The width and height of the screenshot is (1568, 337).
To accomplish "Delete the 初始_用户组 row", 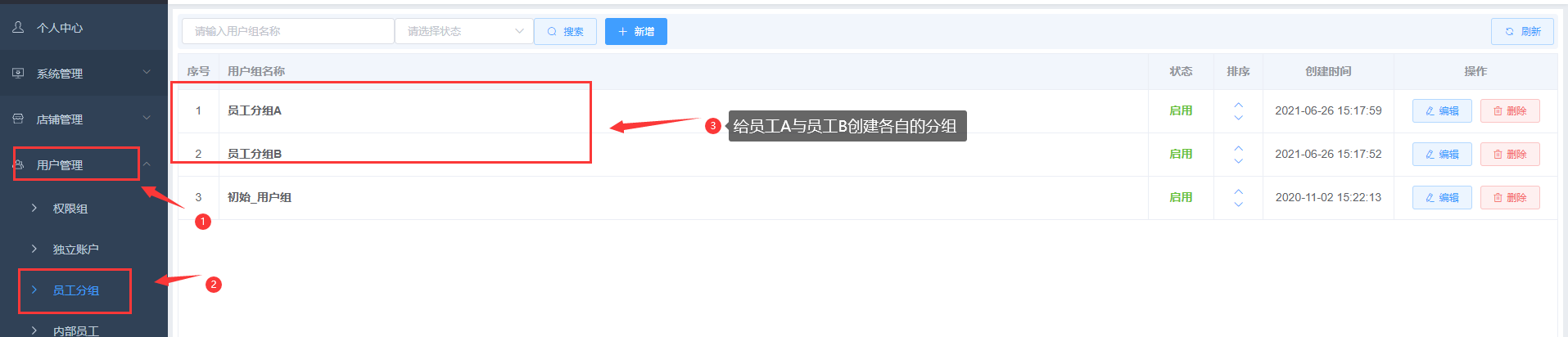I will click(1510, 198).
